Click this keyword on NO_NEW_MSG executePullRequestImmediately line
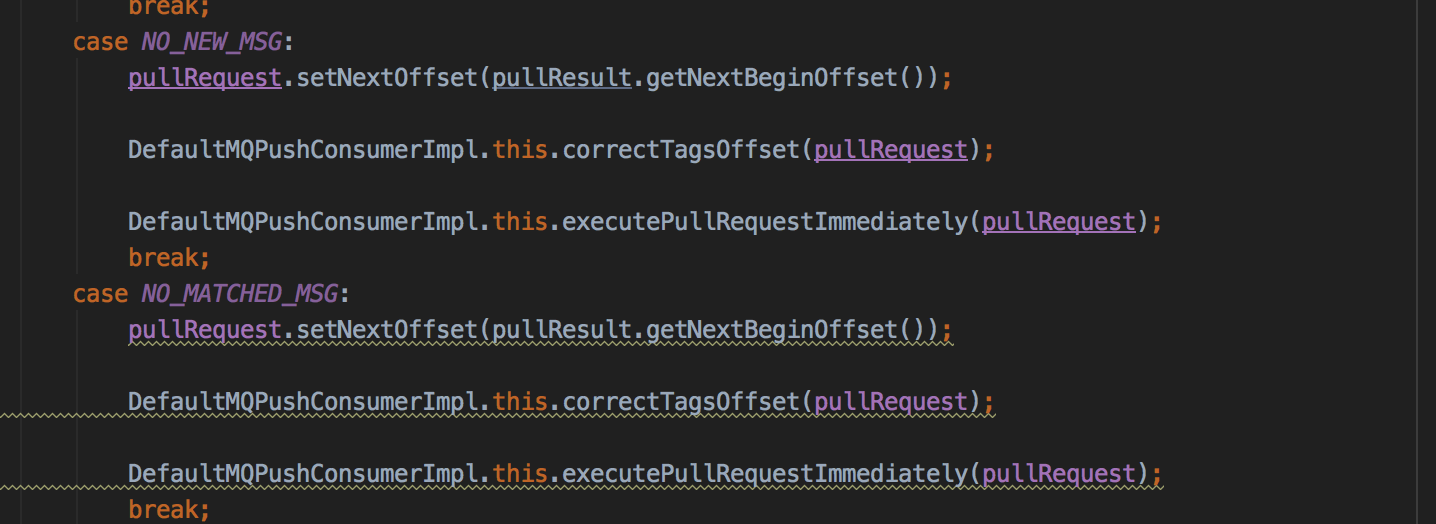Viewport: 1436px width, 524px height. coord(520,222)
